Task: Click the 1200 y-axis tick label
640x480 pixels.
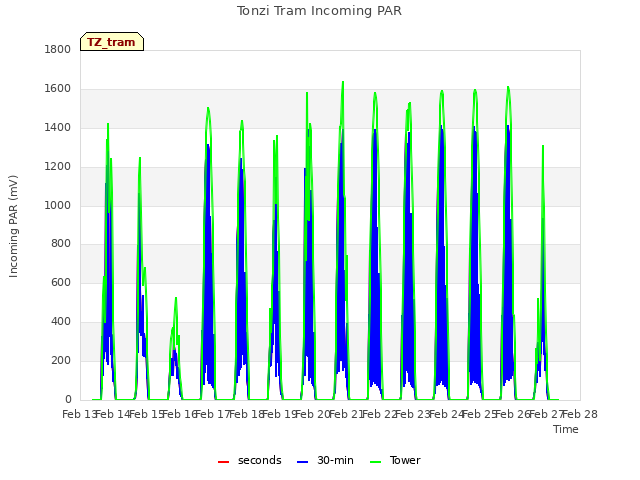Action: coord(58,167)
